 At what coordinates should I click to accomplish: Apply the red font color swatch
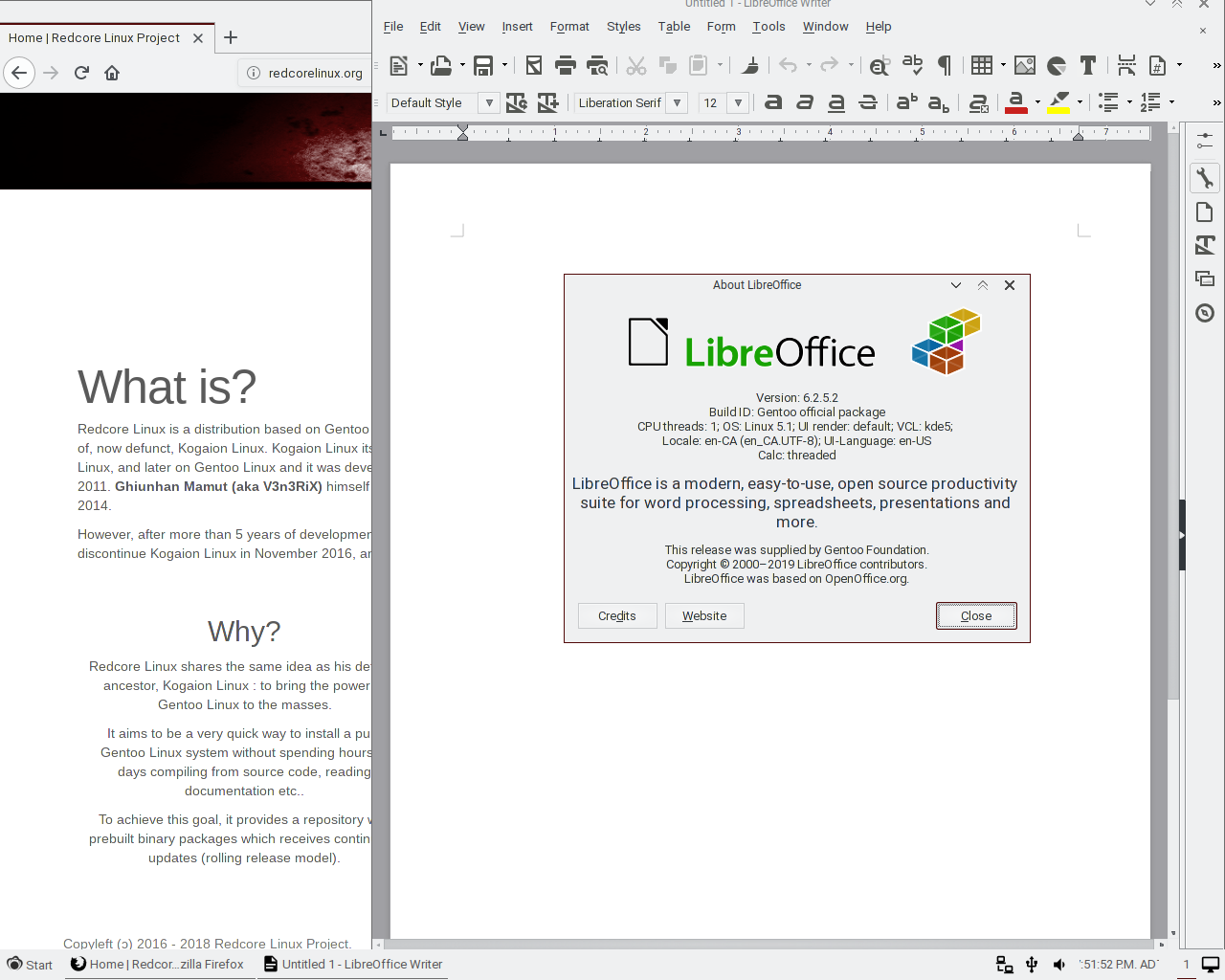1016,102
